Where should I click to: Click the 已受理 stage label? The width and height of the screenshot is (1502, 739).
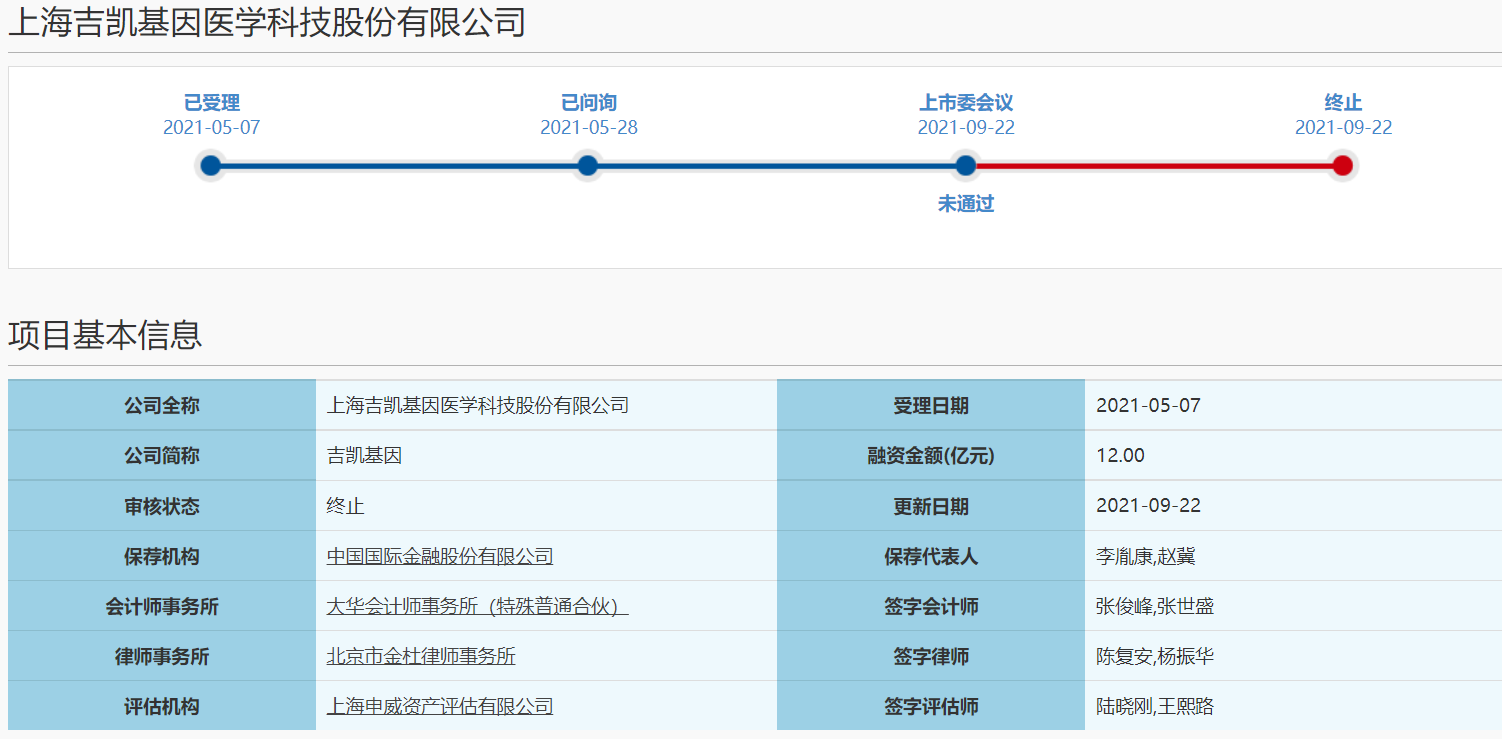pyautogui.click(x=211, y=103)
